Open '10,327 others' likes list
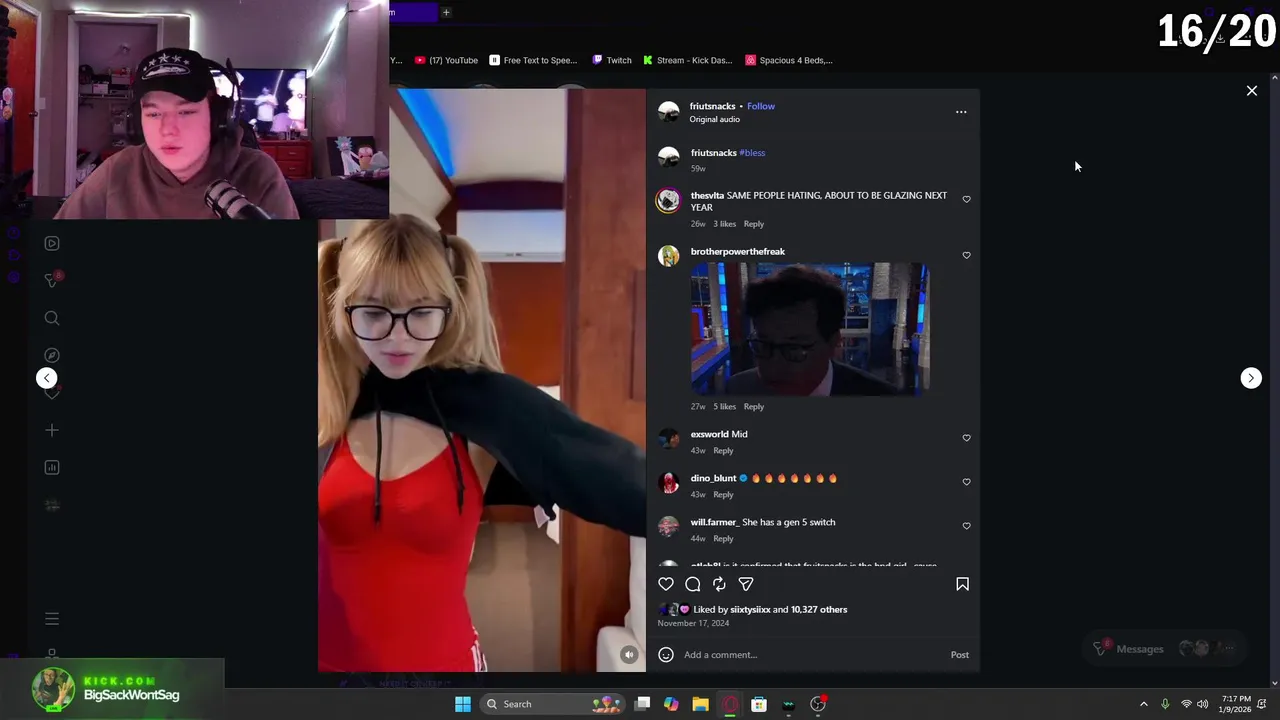The height and width of the screenshot is (720, 1280). (x=819, y=610)
